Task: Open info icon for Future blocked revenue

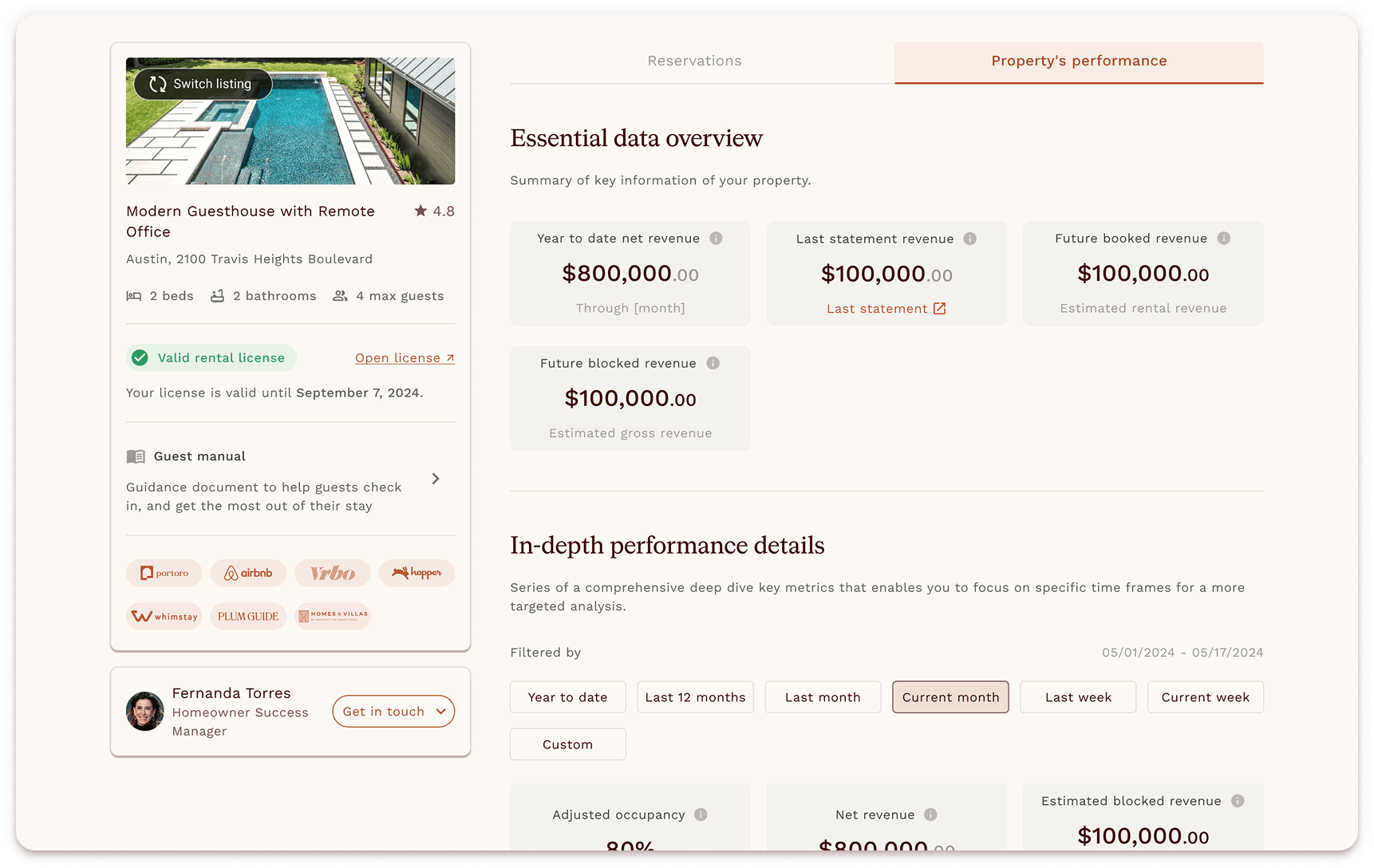Action: (x=713, y=363)
